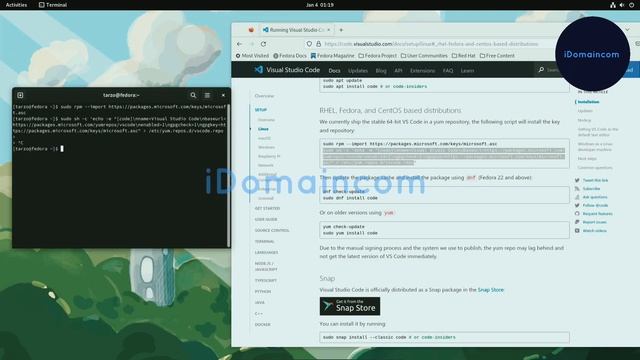Expand DOCKER section in sidebar
Screen dimensions: 640x360
tap(263, 325)
